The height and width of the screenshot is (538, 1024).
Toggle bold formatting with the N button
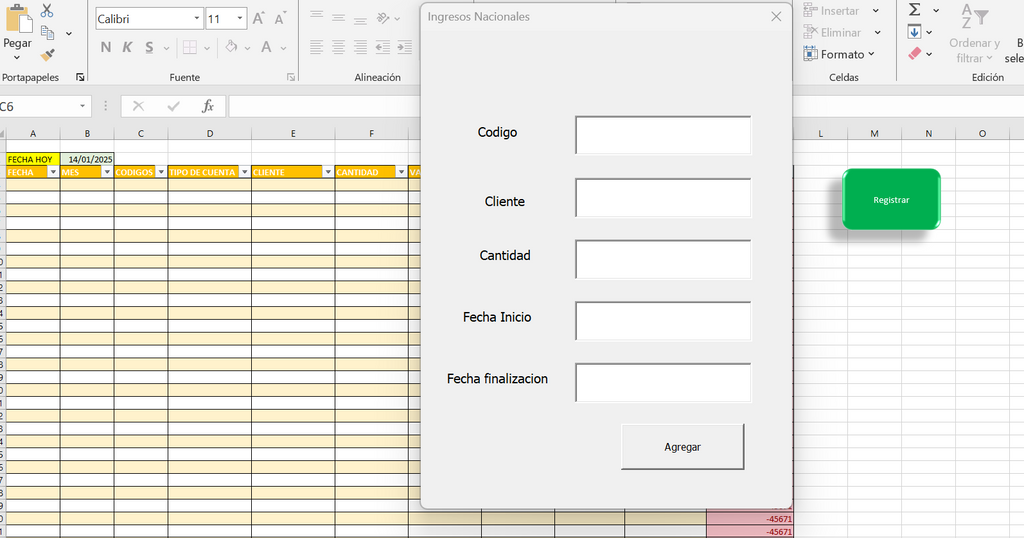tap(106, 47)
